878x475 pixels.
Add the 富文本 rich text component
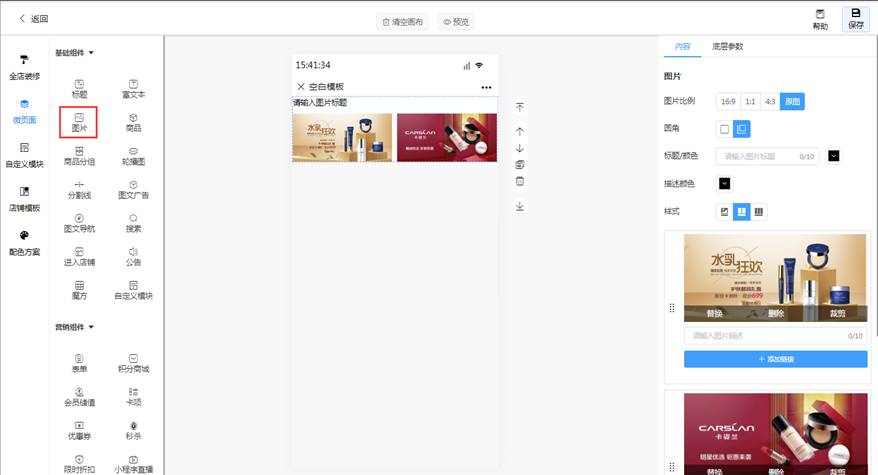point(133,89)
